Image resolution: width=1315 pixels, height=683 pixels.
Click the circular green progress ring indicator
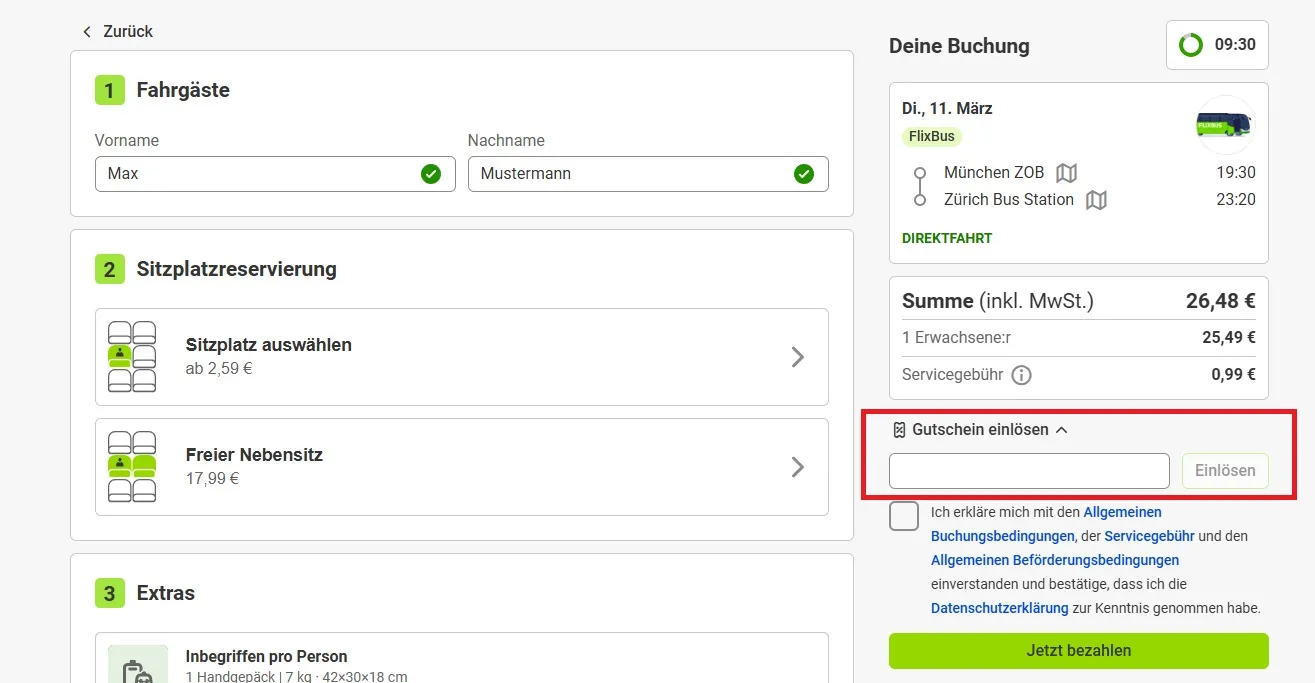1190,44
